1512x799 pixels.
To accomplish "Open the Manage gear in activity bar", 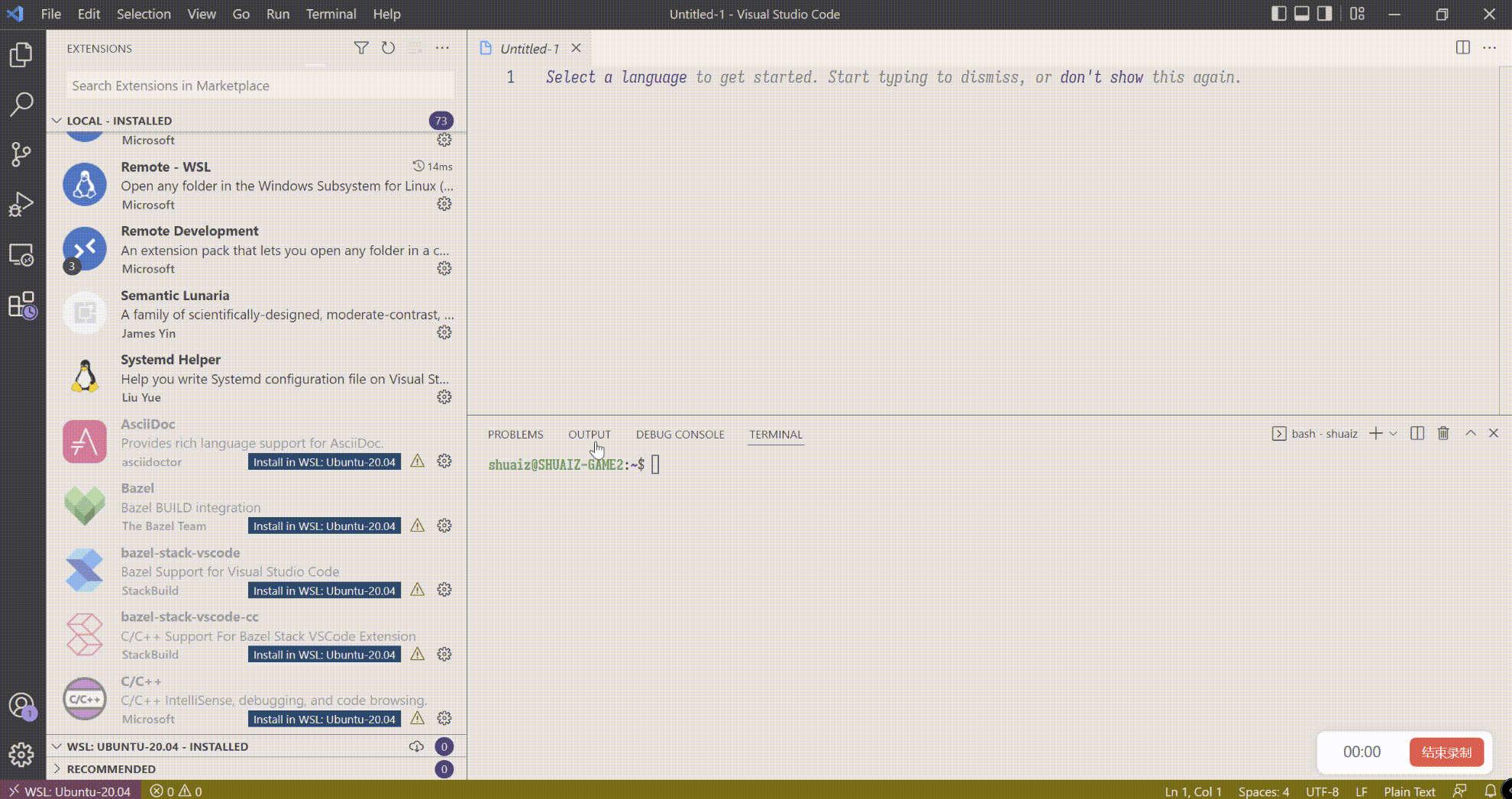I will pyautogui.click(x=21, y=755).
